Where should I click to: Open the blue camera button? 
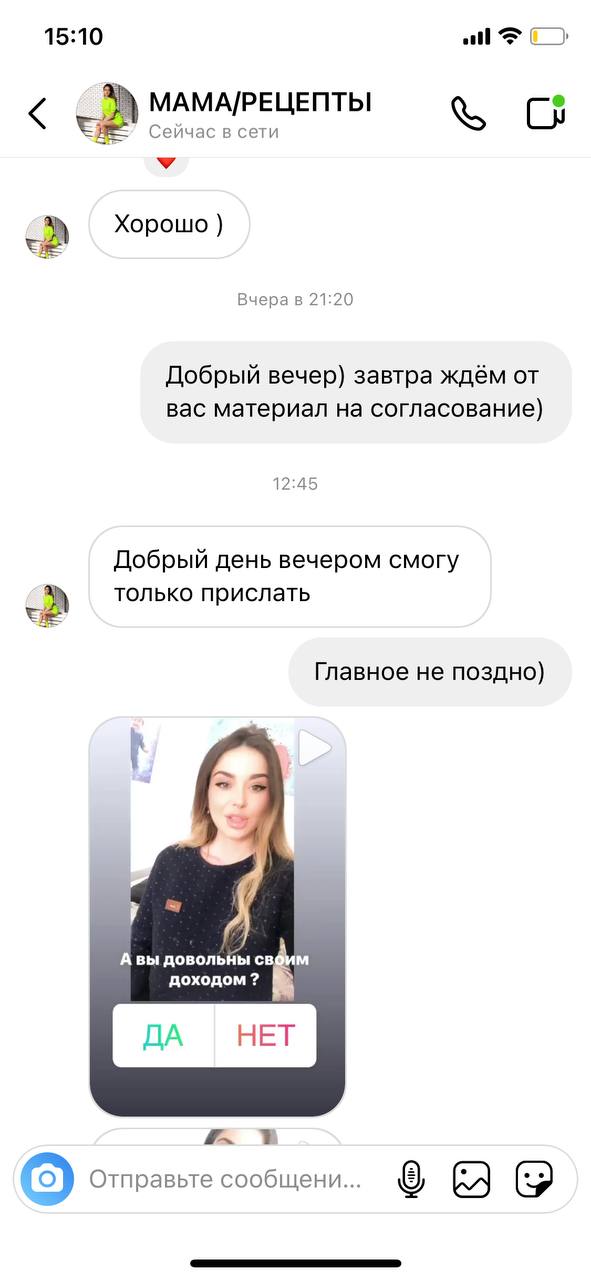point(47,1179)
